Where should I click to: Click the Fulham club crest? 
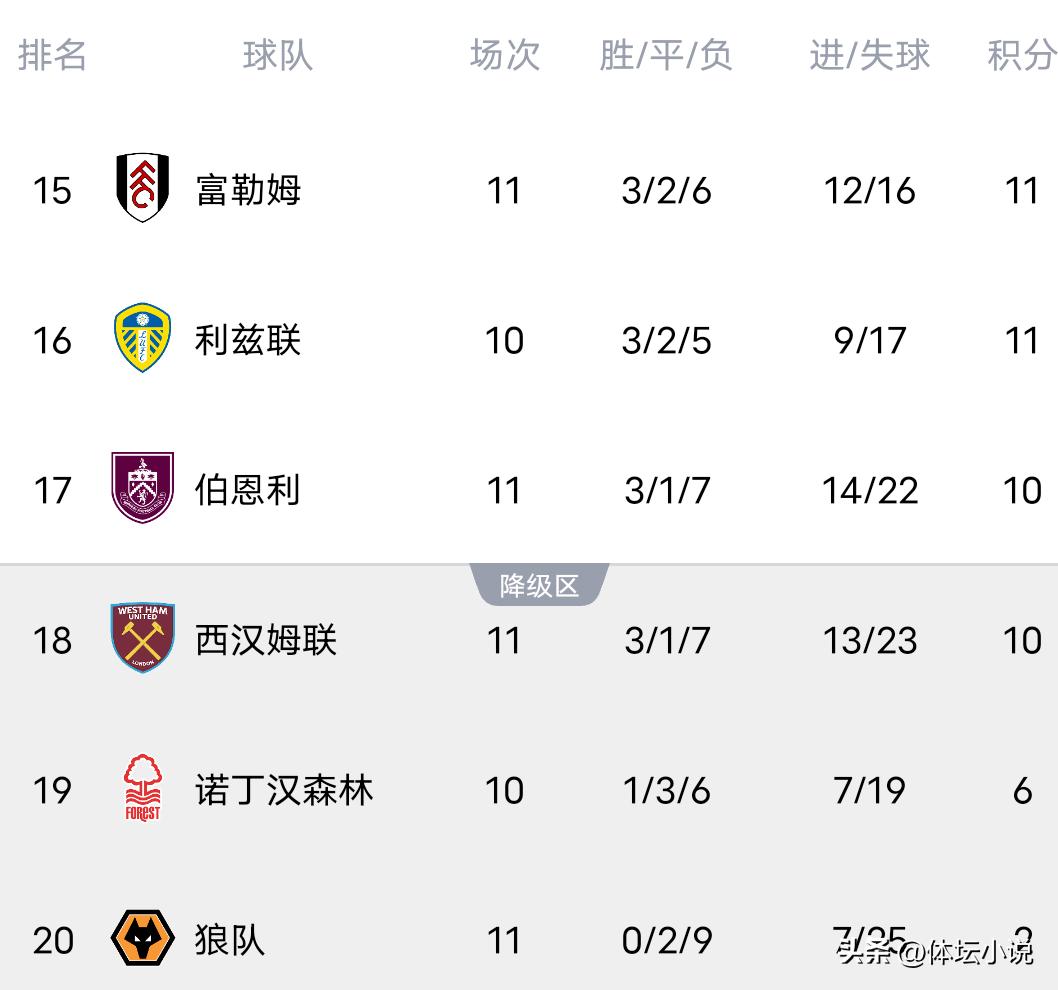(x=142, y=188)
